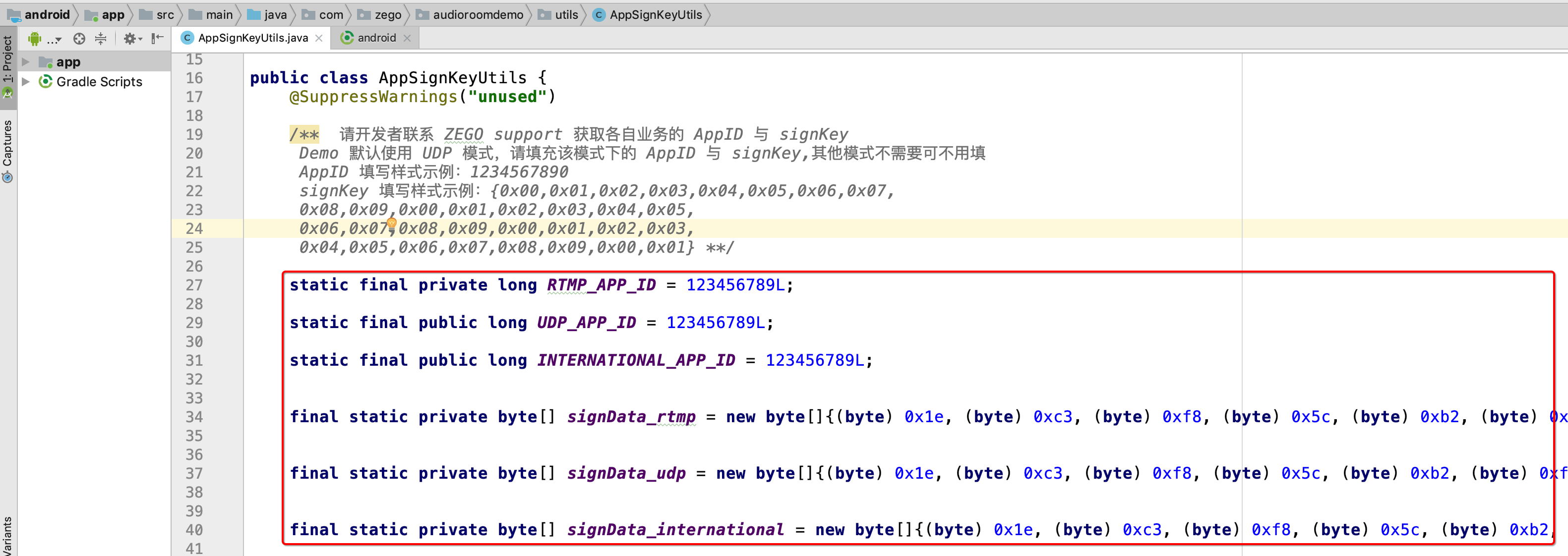Viewport: 1568px width, 556px height.
Task: Click the INTERNATIONAL_APP_ID constant name
Action: (x=635, y=360)
